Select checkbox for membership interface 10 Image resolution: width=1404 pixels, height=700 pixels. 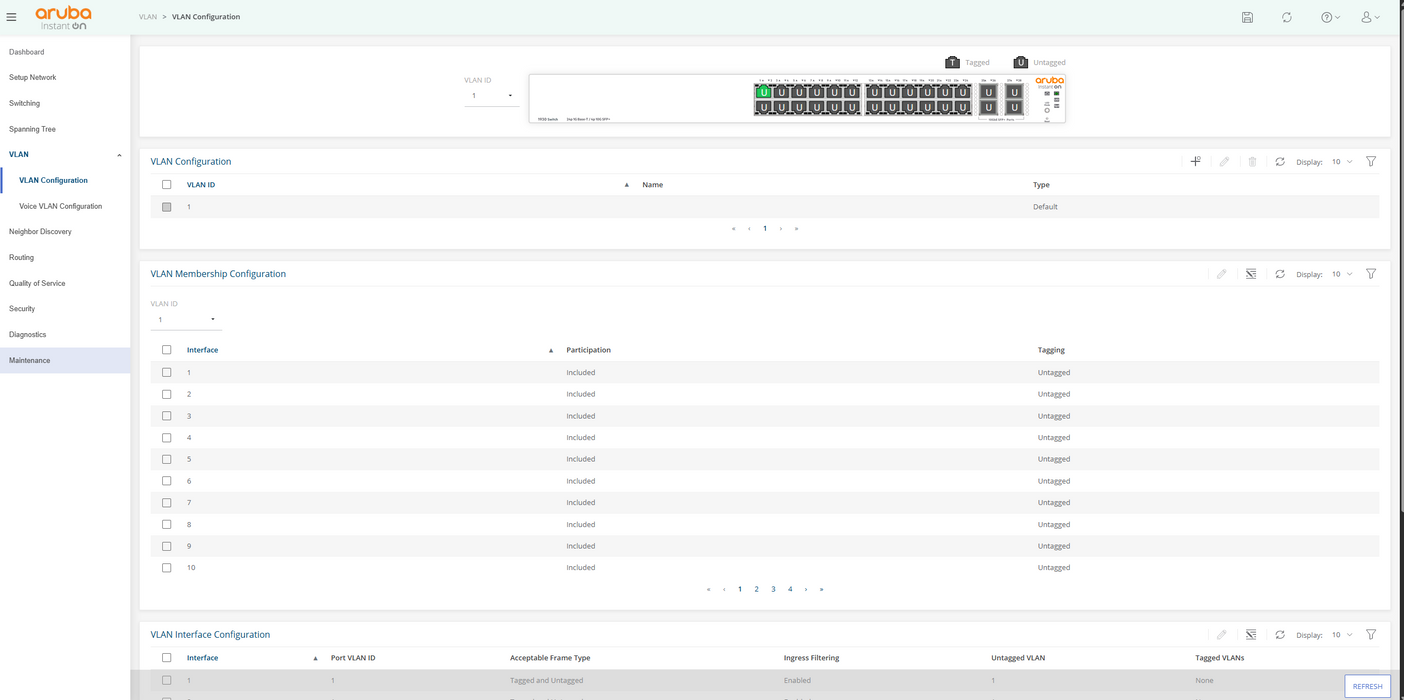coord(166,568)
